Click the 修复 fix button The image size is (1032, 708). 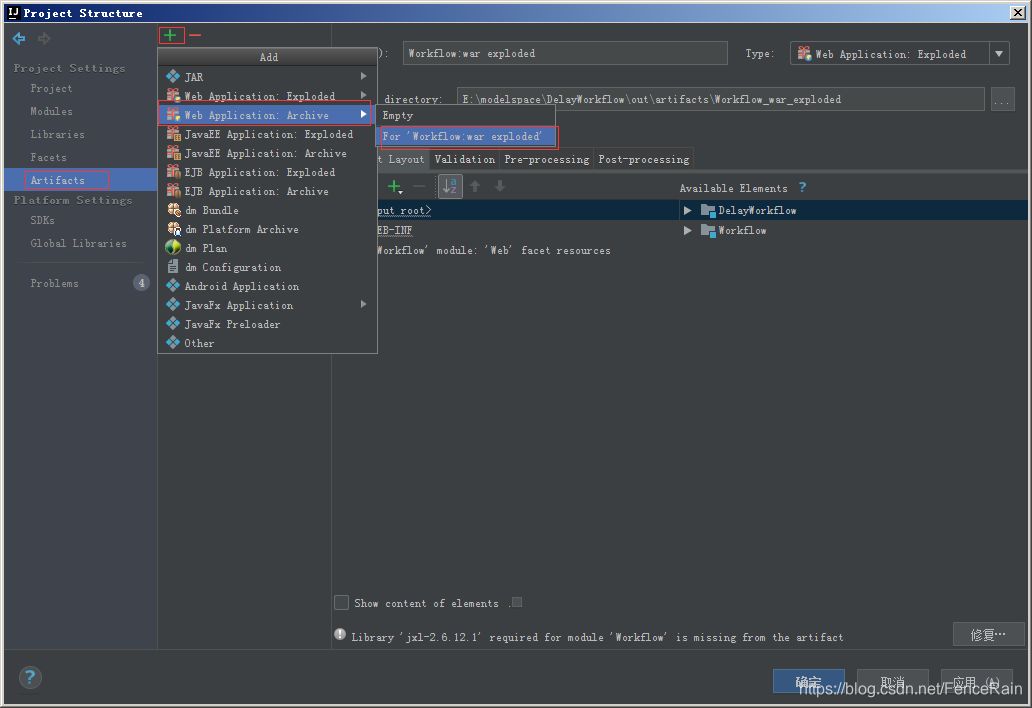pyautogui.click(x=989, y=634)
